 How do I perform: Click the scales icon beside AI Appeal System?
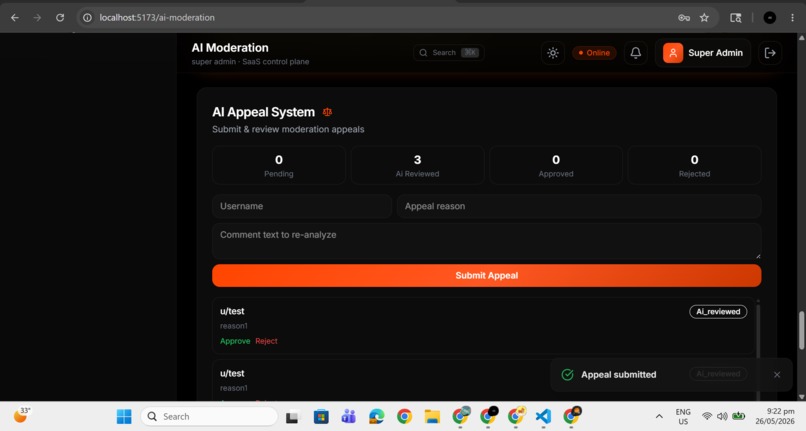tap(327, 112)
